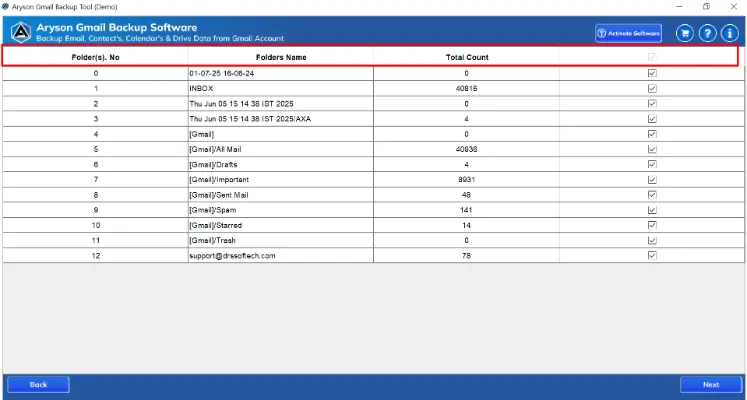
Task: Select the [Gmail]/Sent Mail folder name
Action: (219, 195)
